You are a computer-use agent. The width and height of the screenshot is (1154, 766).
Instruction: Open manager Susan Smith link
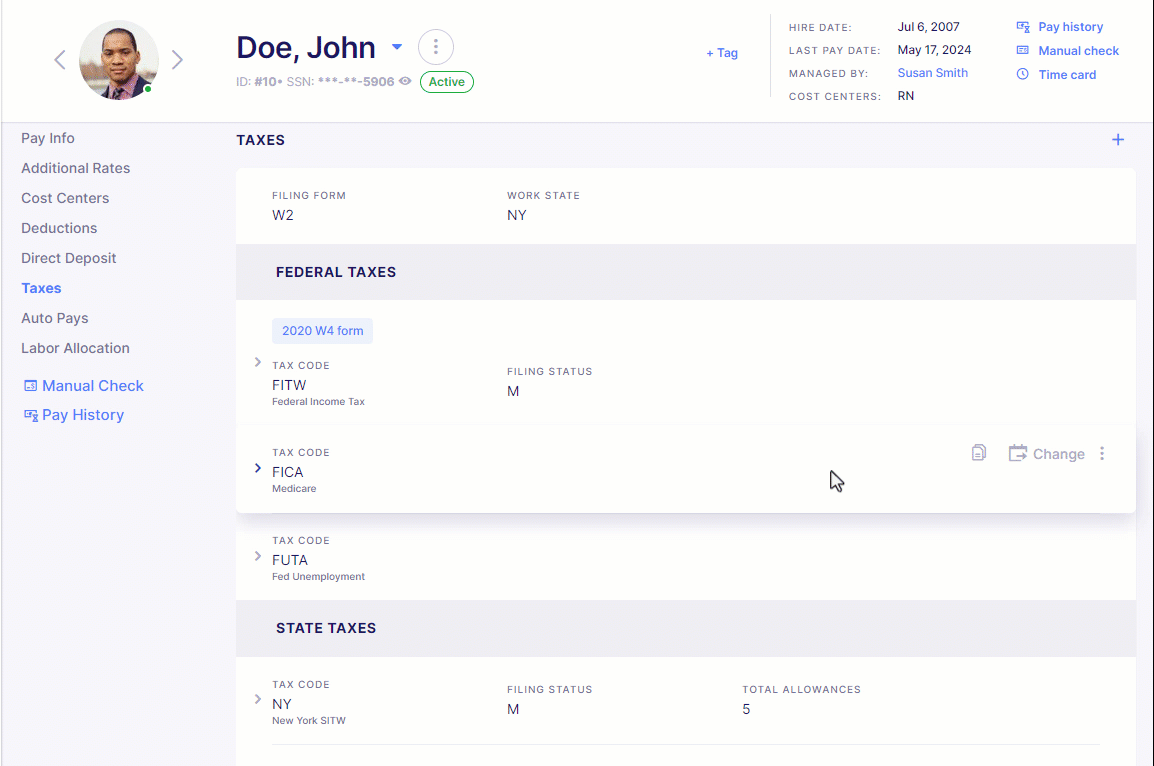pos(932,73)
